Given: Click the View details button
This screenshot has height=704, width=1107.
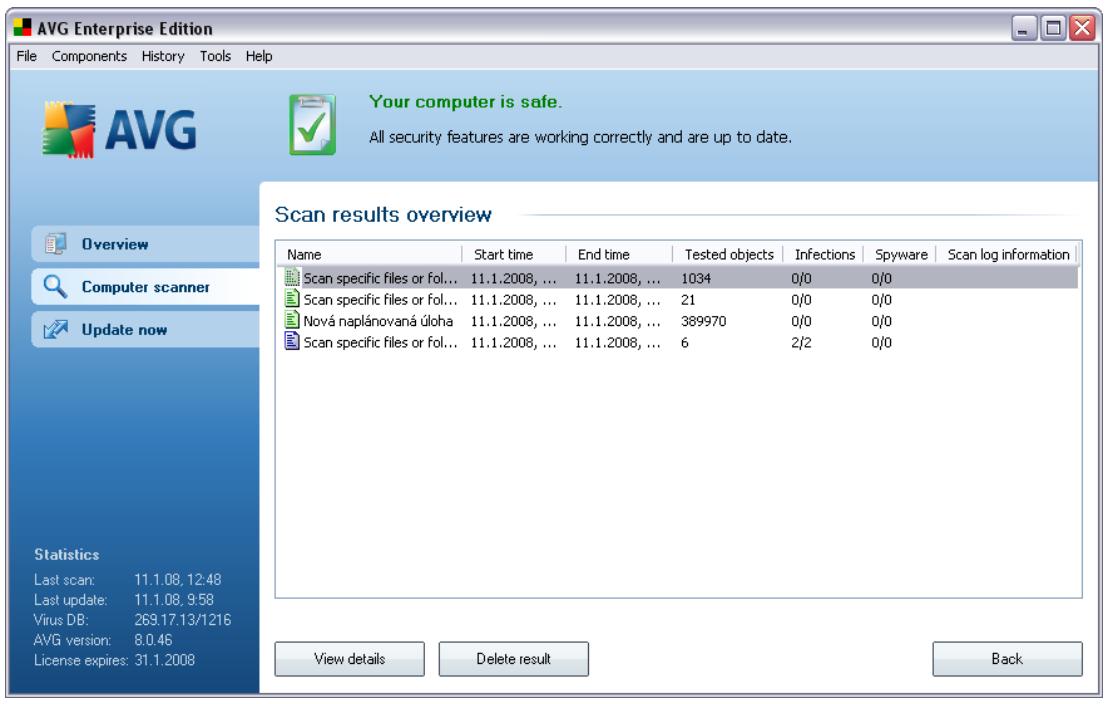Looking at the screenshot, I should point(349,659).
